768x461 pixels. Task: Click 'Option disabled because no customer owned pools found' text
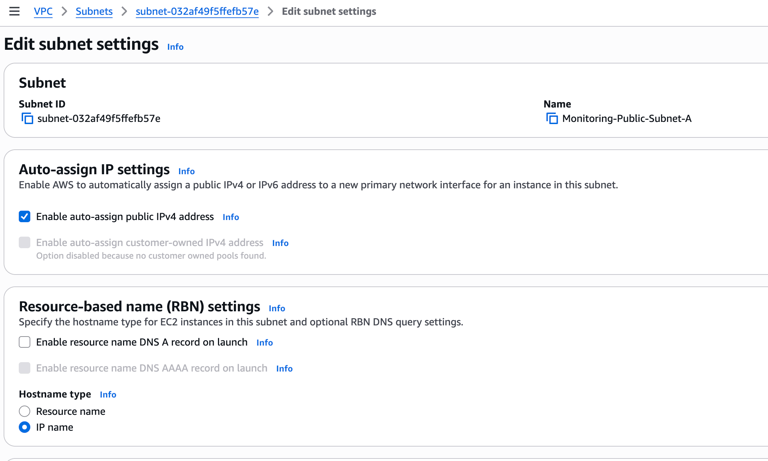(151, 256)
